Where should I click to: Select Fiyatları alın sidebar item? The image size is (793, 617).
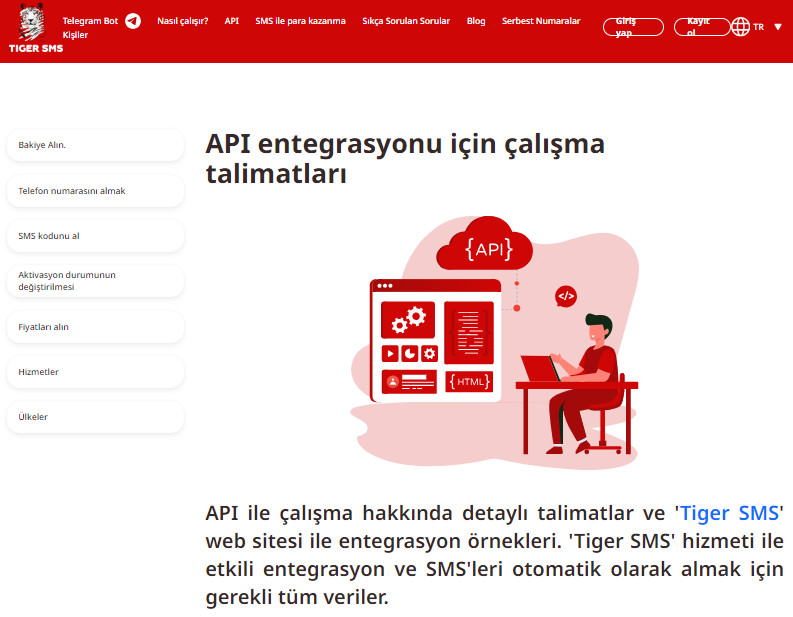point(95,327)
